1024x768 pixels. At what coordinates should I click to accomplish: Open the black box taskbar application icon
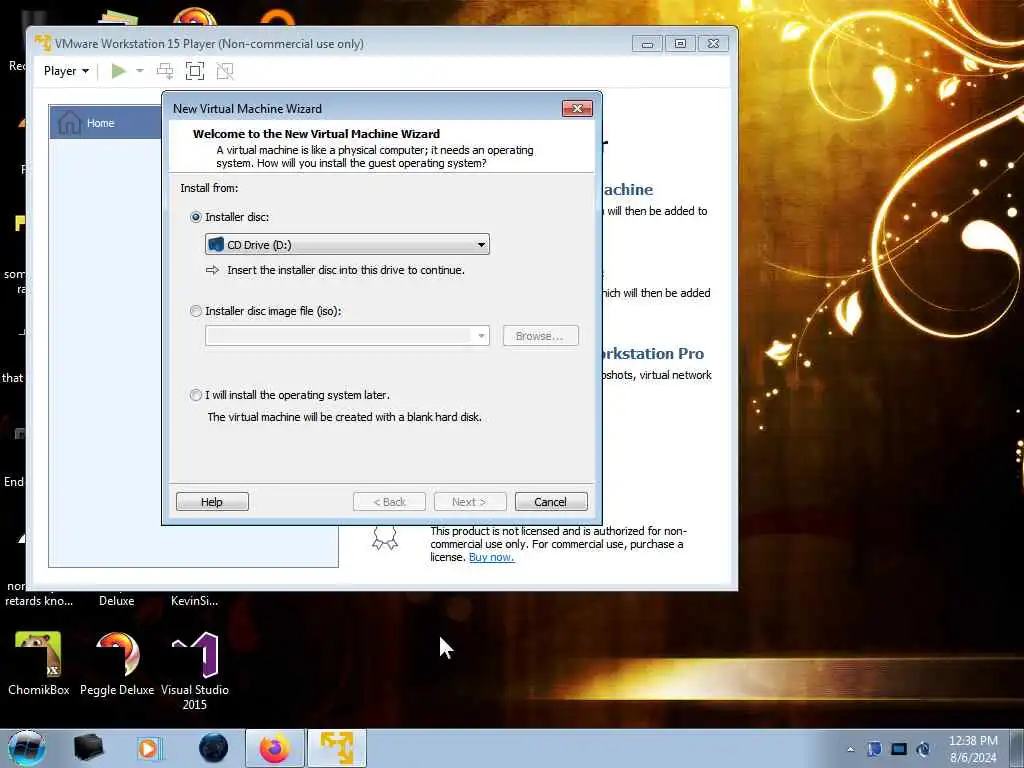coord(88,748)
